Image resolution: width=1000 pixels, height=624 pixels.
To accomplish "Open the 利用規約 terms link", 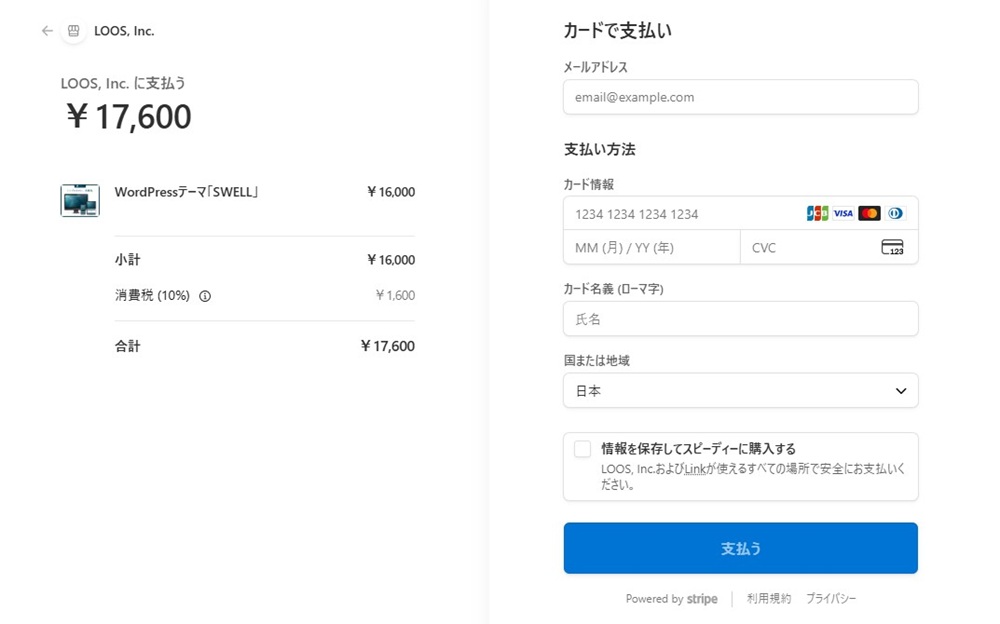I will pyautogui.click(x=769, y=599).
